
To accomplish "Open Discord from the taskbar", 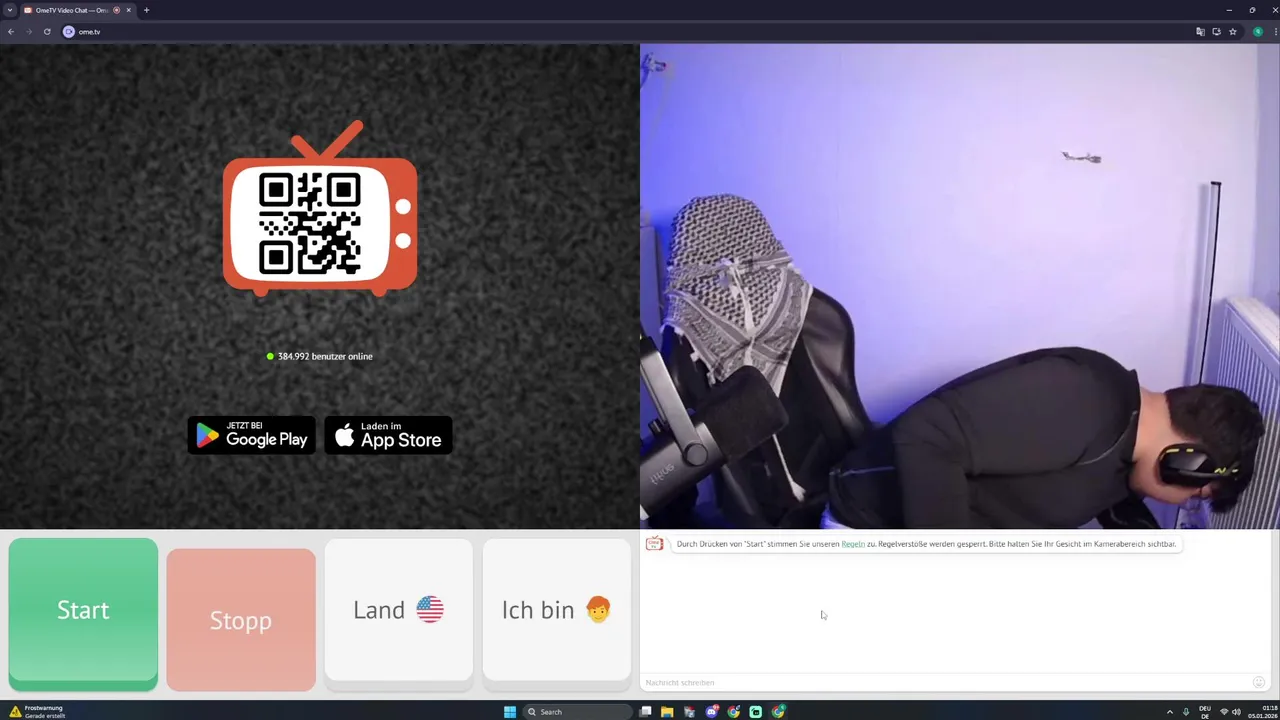I will (712, 712).
